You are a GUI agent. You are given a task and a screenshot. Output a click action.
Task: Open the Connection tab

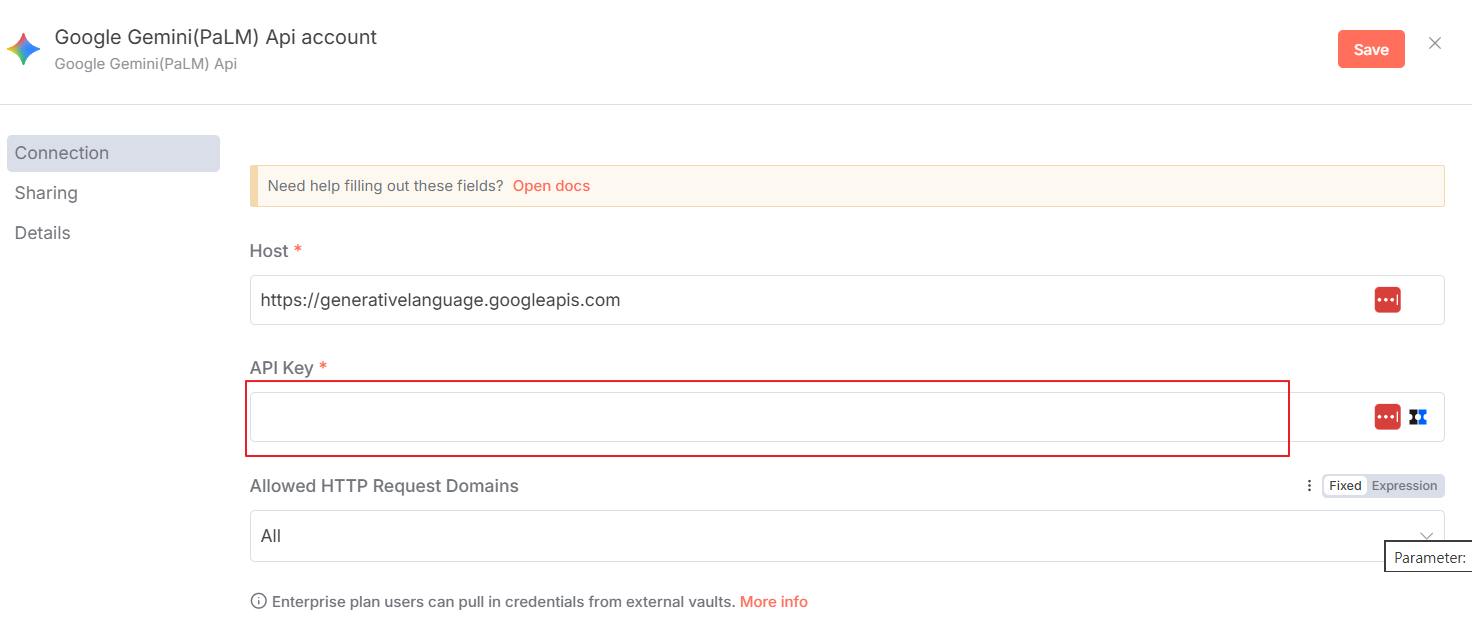[113, 153]
